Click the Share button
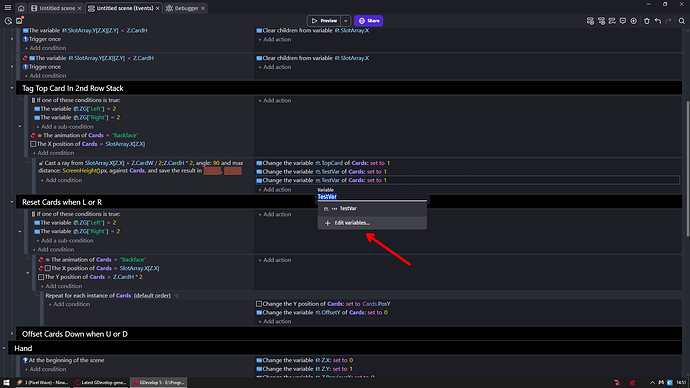The width and height of the screenshot is (690, 388). (368, 21)
